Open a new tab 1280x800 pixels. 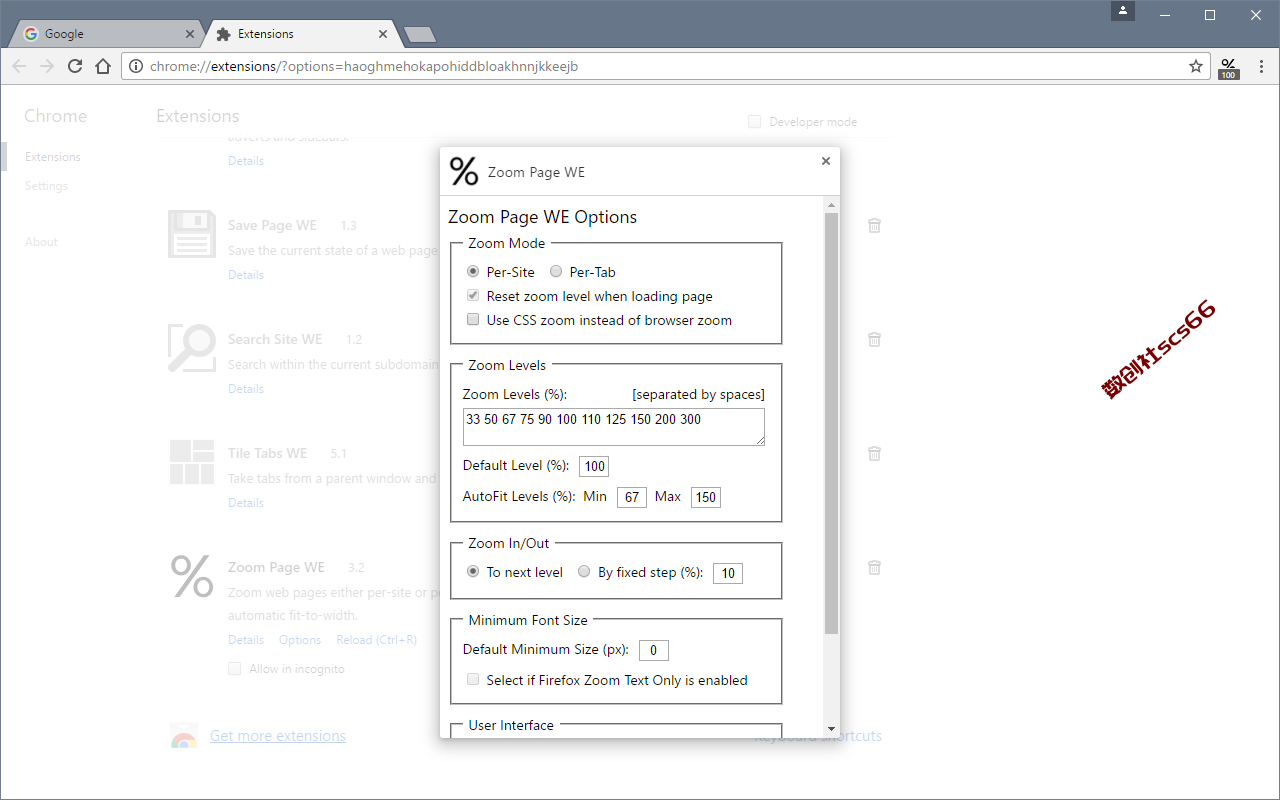[x=419, y=35]
